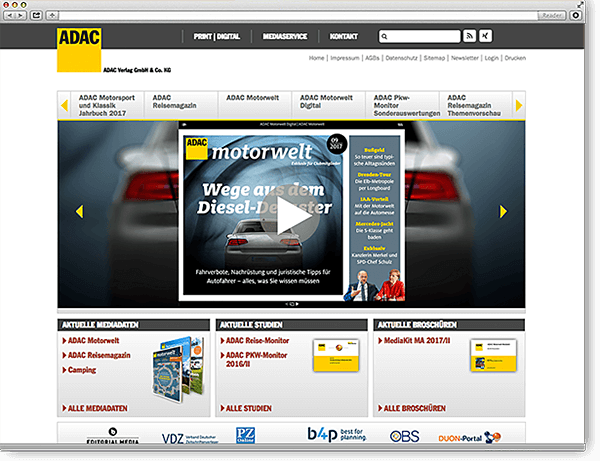
Task: Select the ADAC Motorwelt Digital tab
Action: click(328, 105)
